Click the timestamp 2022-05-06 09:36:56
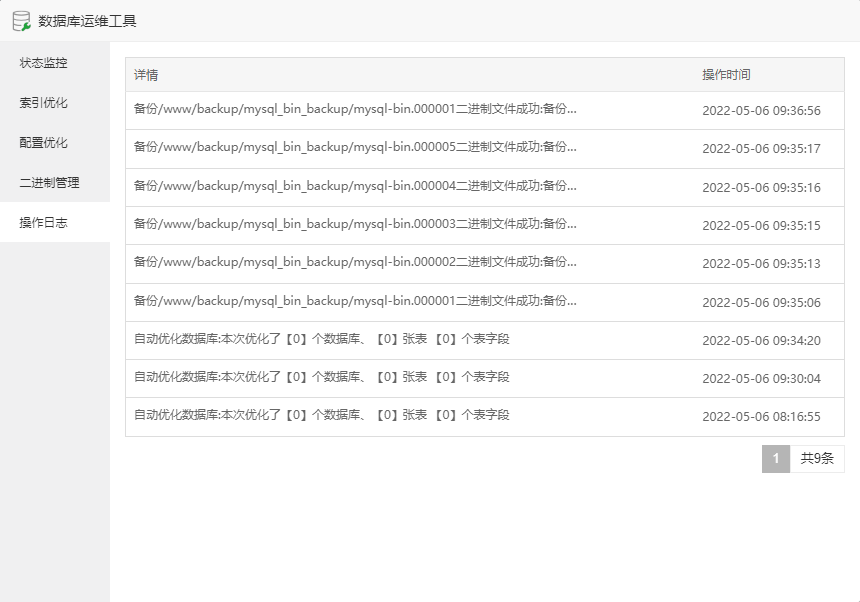The height and width of the screenshot is (602, 860). click(761, 111)
